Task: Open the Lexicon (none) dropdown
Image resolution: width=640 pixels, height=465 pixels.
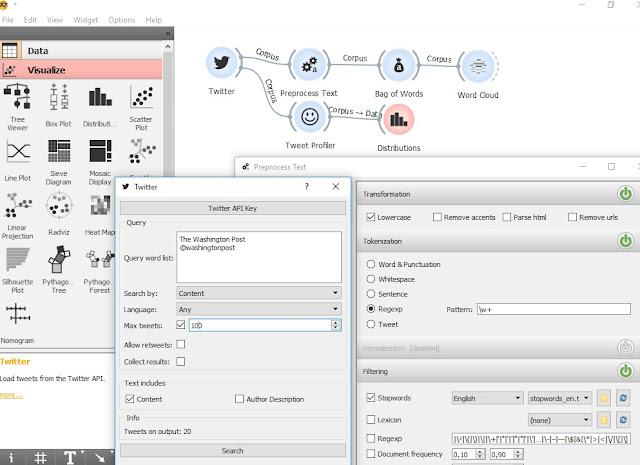Action: coord(560,420)
